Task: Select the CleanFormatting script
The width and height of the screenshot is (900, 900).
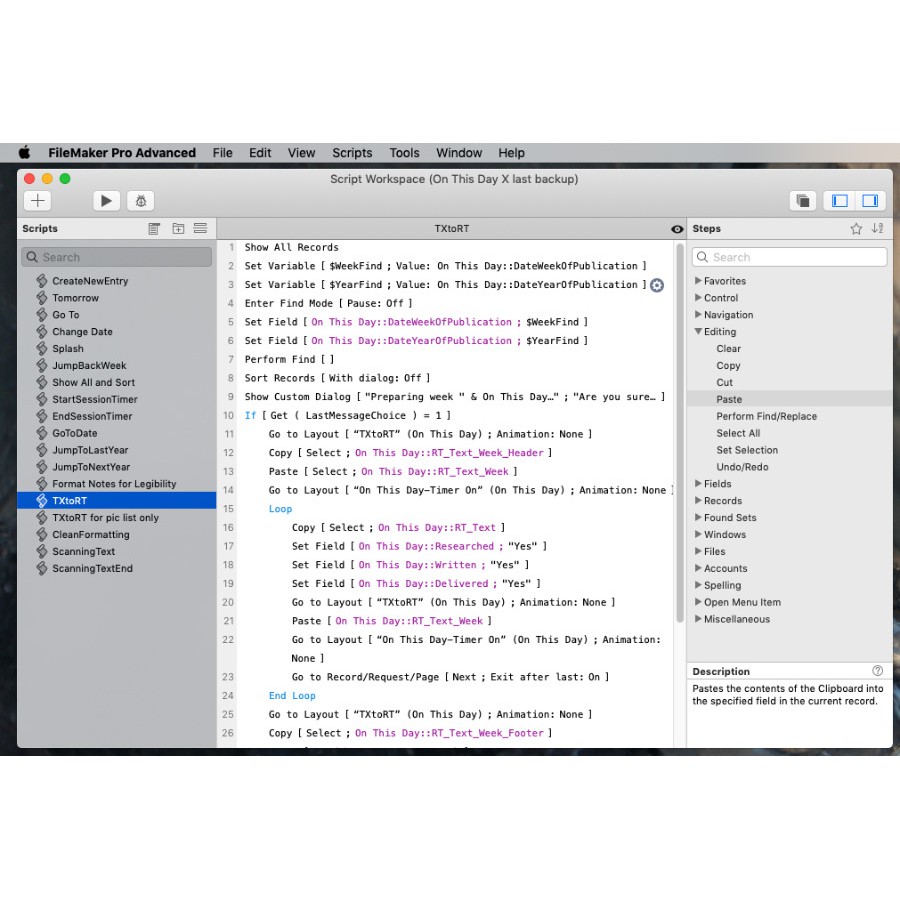Action: click(91, 534)
